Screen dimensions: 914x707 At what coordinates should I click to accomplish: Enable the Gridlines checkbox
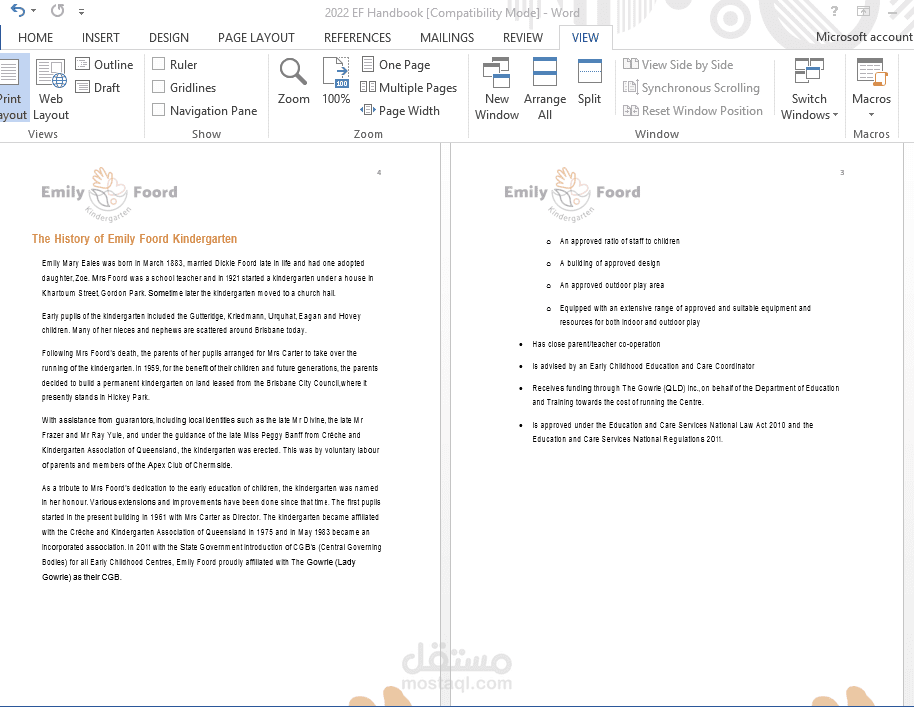point(159,87)
